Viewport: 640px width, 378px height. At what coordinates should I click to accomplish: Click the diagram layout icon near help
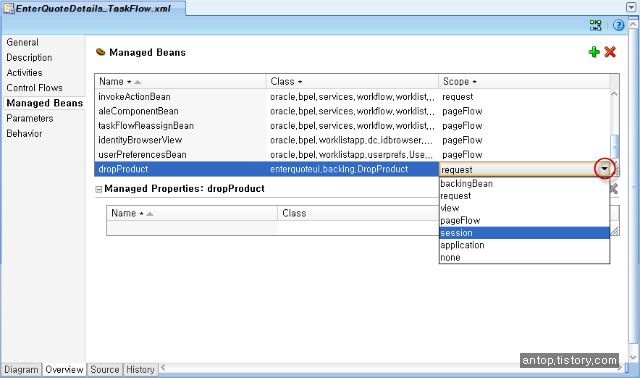pyautogui.click(x=596, y=25)
